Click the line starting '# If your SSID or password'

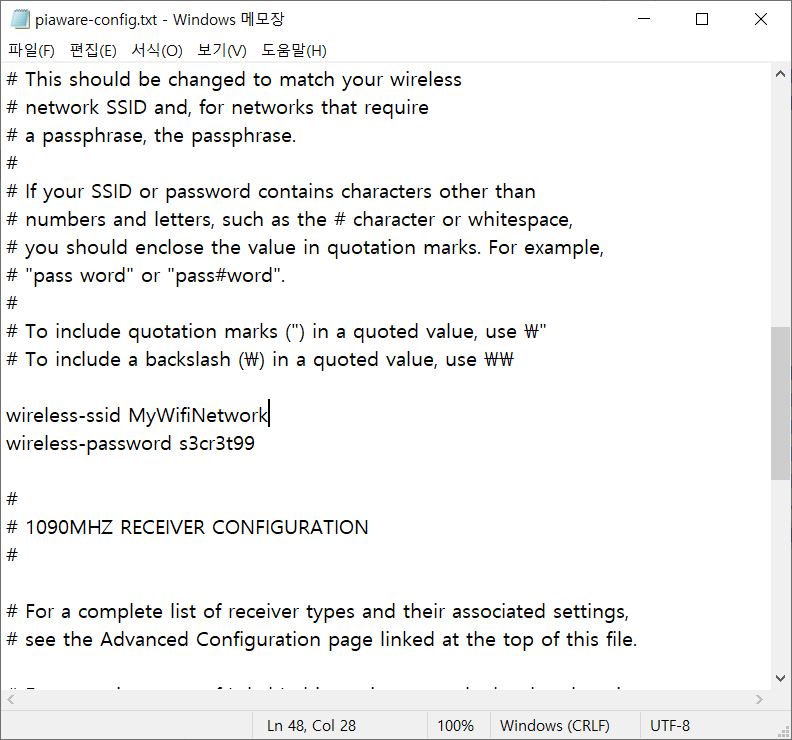[271, 191]
